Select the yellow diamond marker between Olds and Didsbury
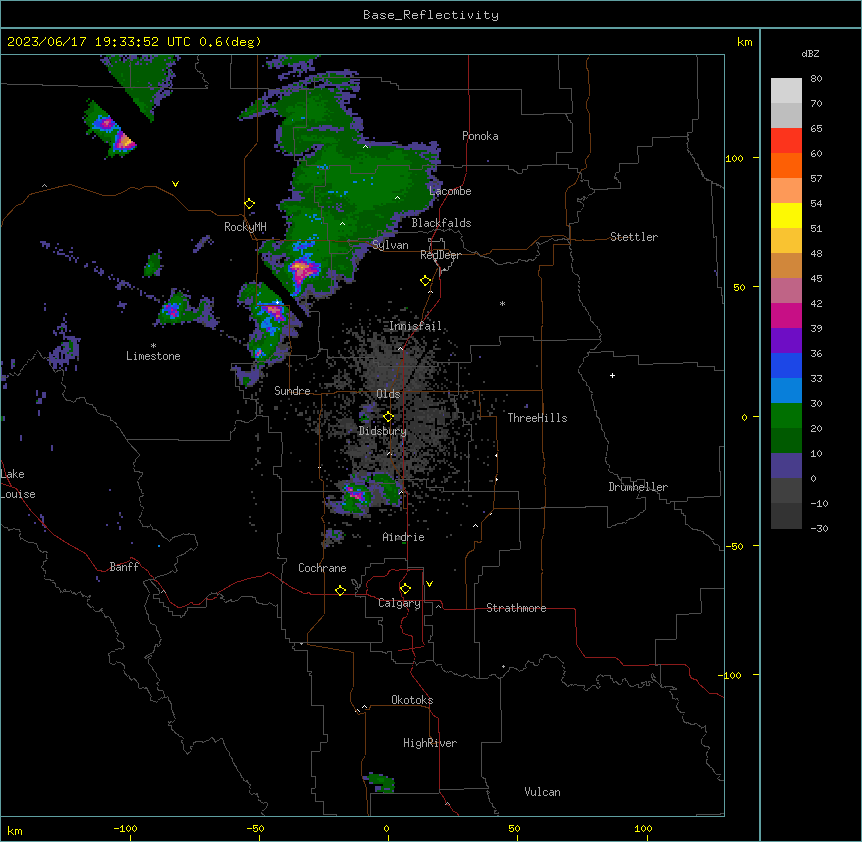The width and height of the screenshot is (862, 842). 389,417
